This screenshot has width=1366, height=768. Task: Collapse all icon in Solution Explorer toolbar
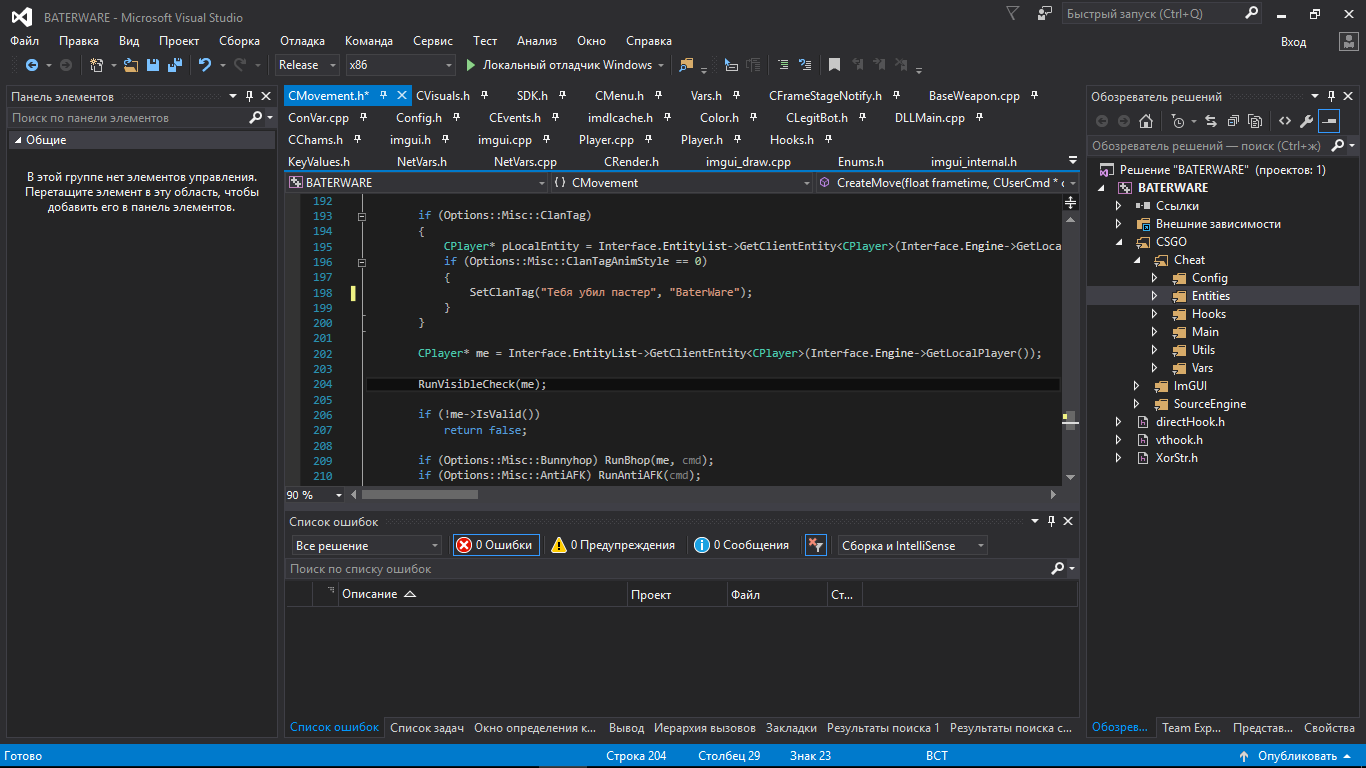1233,121
